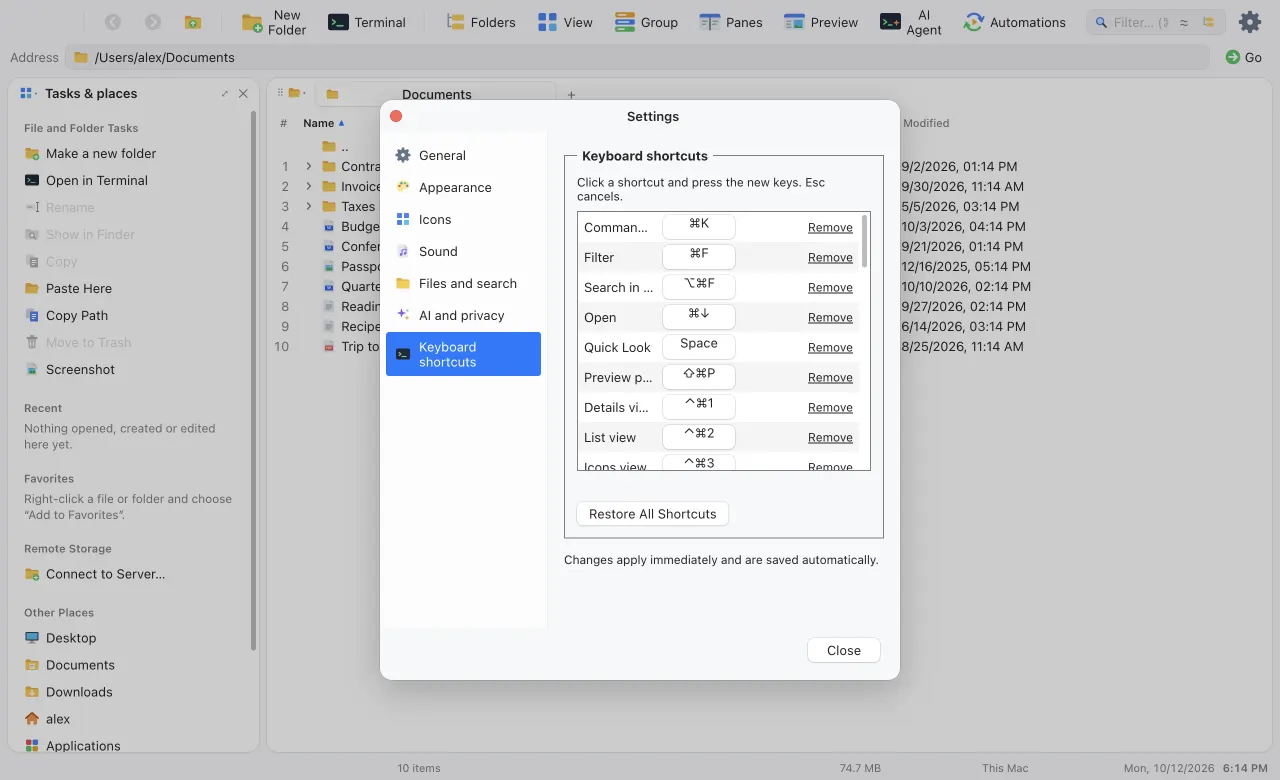This screenshot has height=780, width=1280.
Task: Add a new tab with plus button
Action: [x=571, y=95]
